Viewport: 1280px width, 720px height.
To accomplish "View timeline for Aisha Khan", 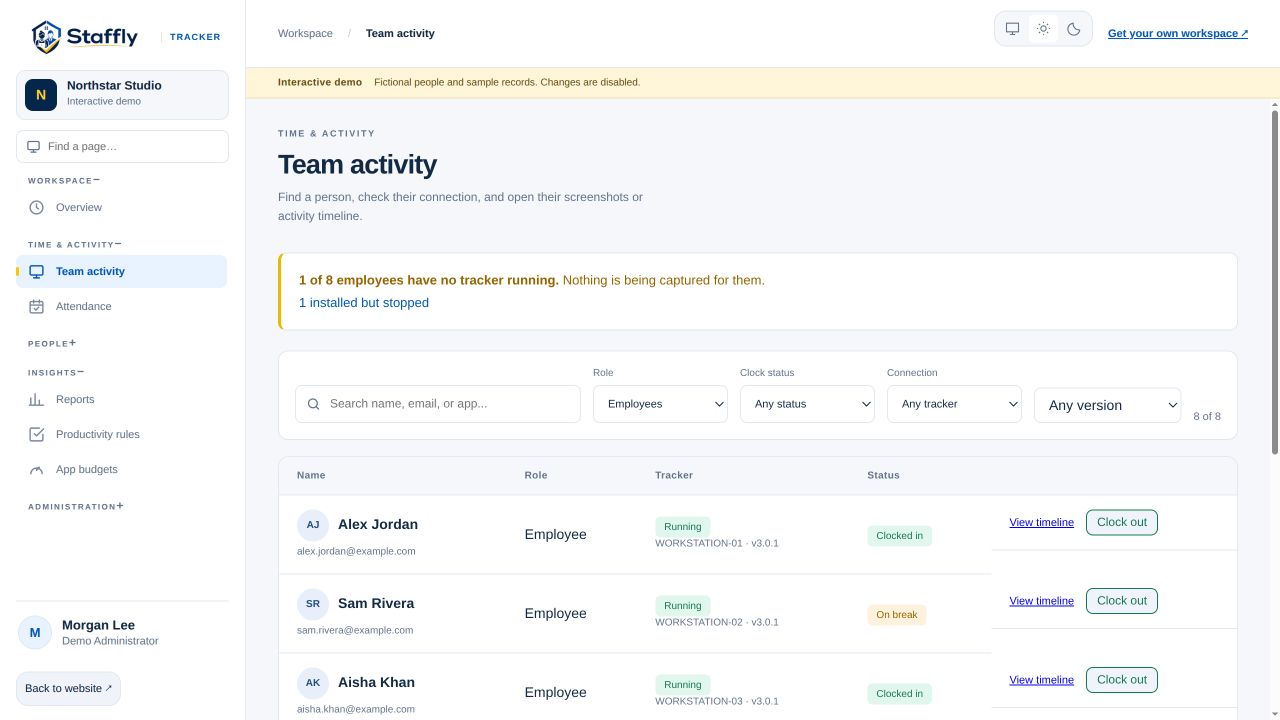I will tap(1041, 680).
